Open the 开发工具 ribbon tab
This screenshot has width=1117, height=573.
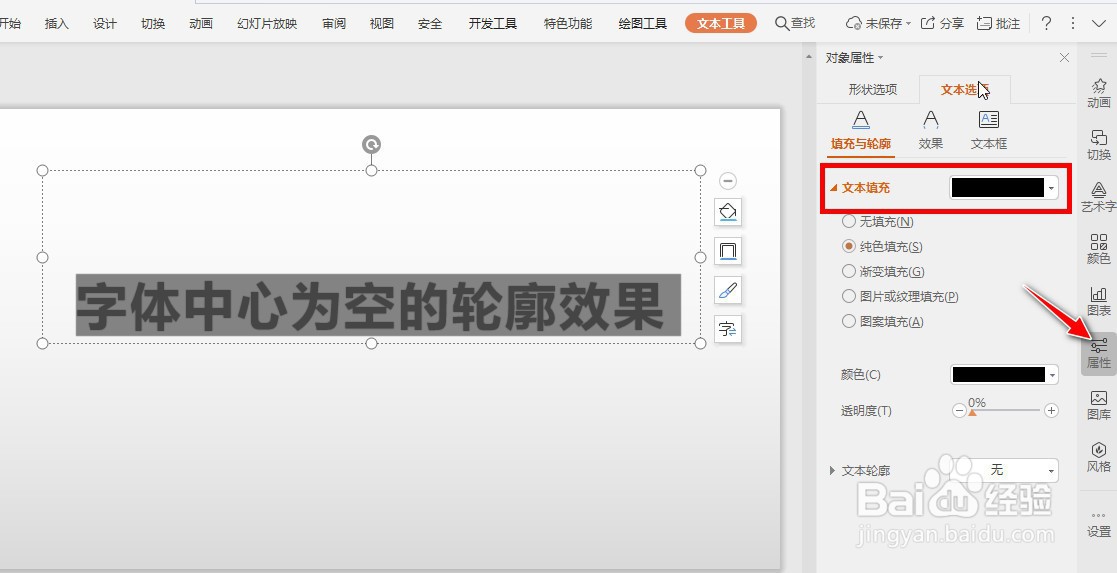(492, 24)
